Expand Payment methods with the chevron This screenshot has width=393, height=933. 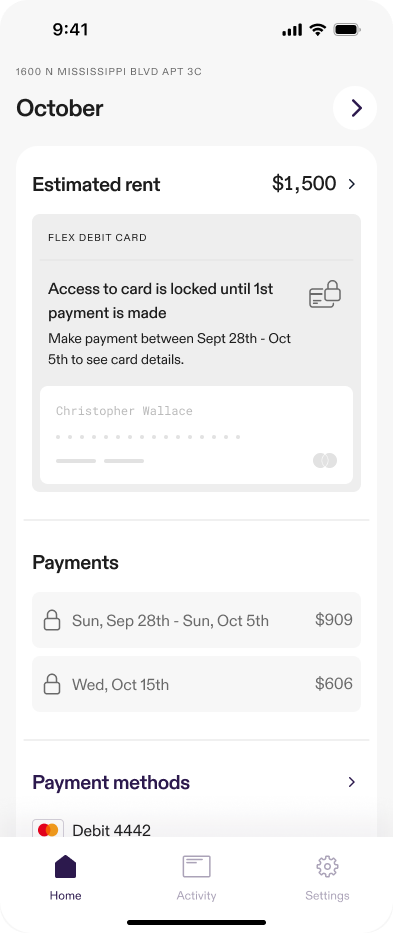(x=352, y=782)
